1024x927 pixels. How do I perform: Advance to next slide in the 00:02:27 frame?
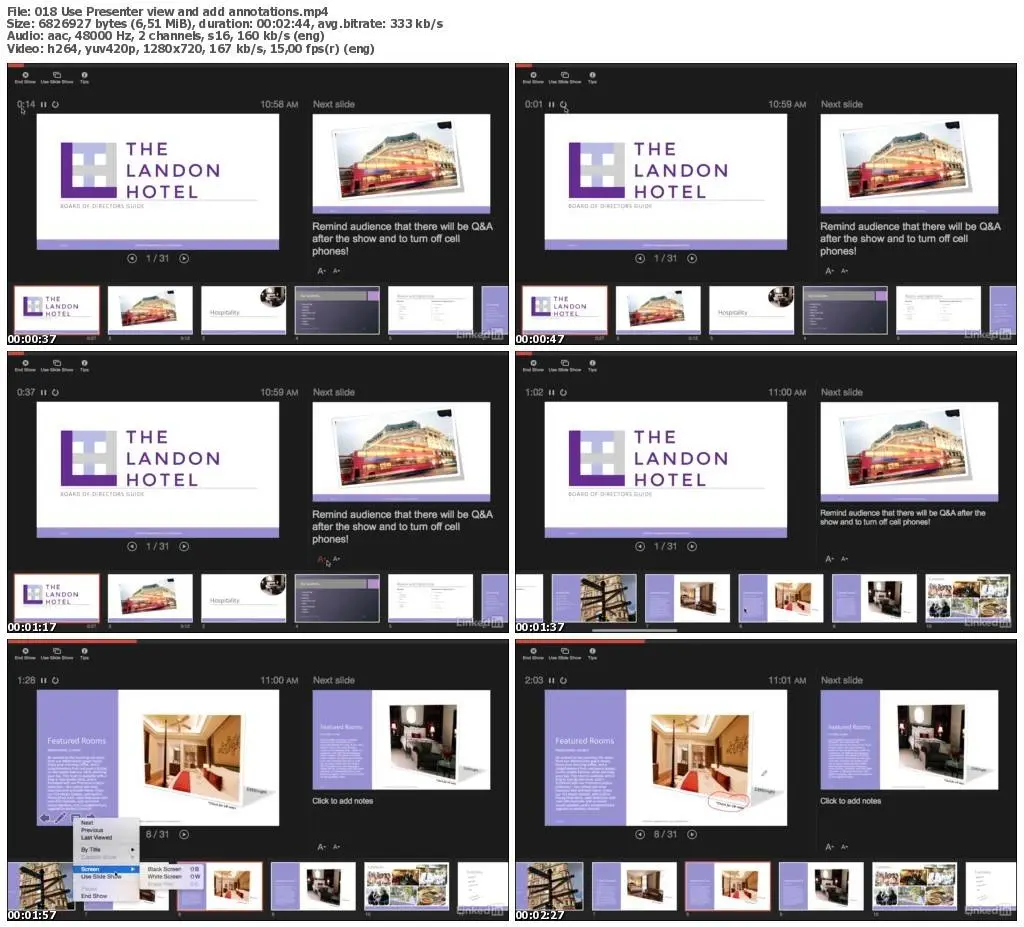click(x=692, y=835)
